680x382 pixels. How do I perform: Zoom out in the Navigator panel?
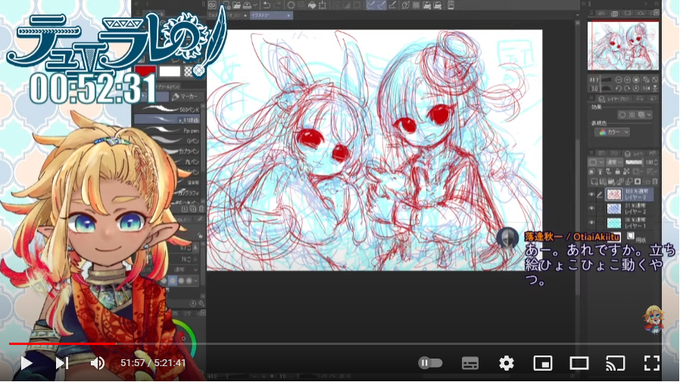pyautogui.click(x=619, y=80)
